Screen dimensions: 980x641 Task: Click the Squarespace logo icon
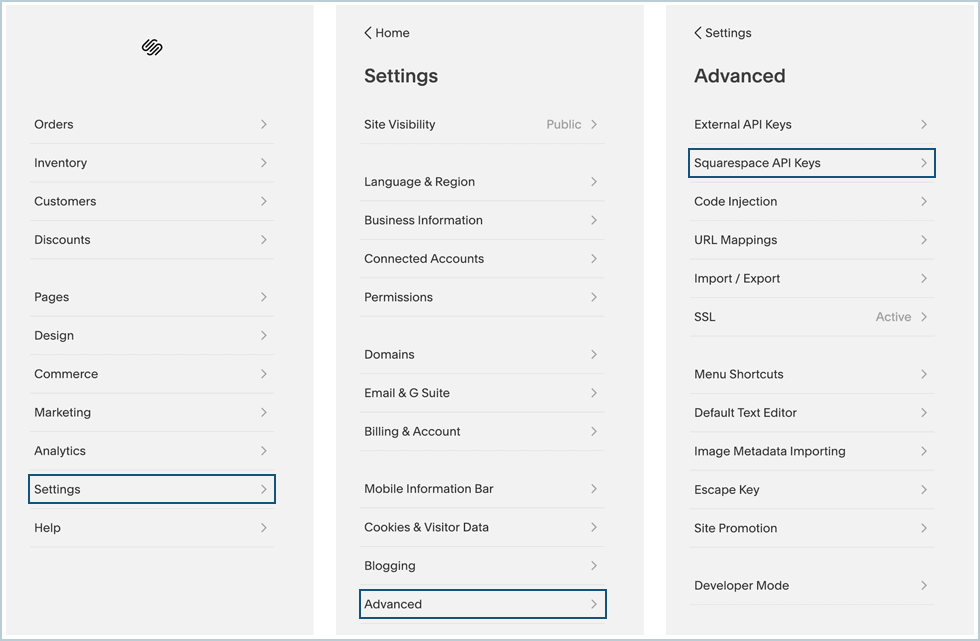[x=152, y=47]
